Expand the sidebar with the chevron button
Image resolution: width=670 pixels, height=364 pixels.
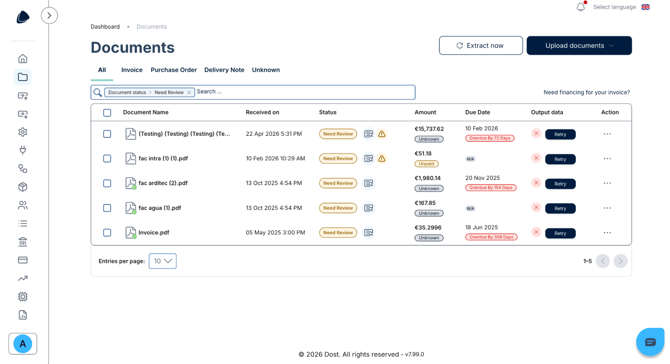pyautogui.click(x=49, y=16)
